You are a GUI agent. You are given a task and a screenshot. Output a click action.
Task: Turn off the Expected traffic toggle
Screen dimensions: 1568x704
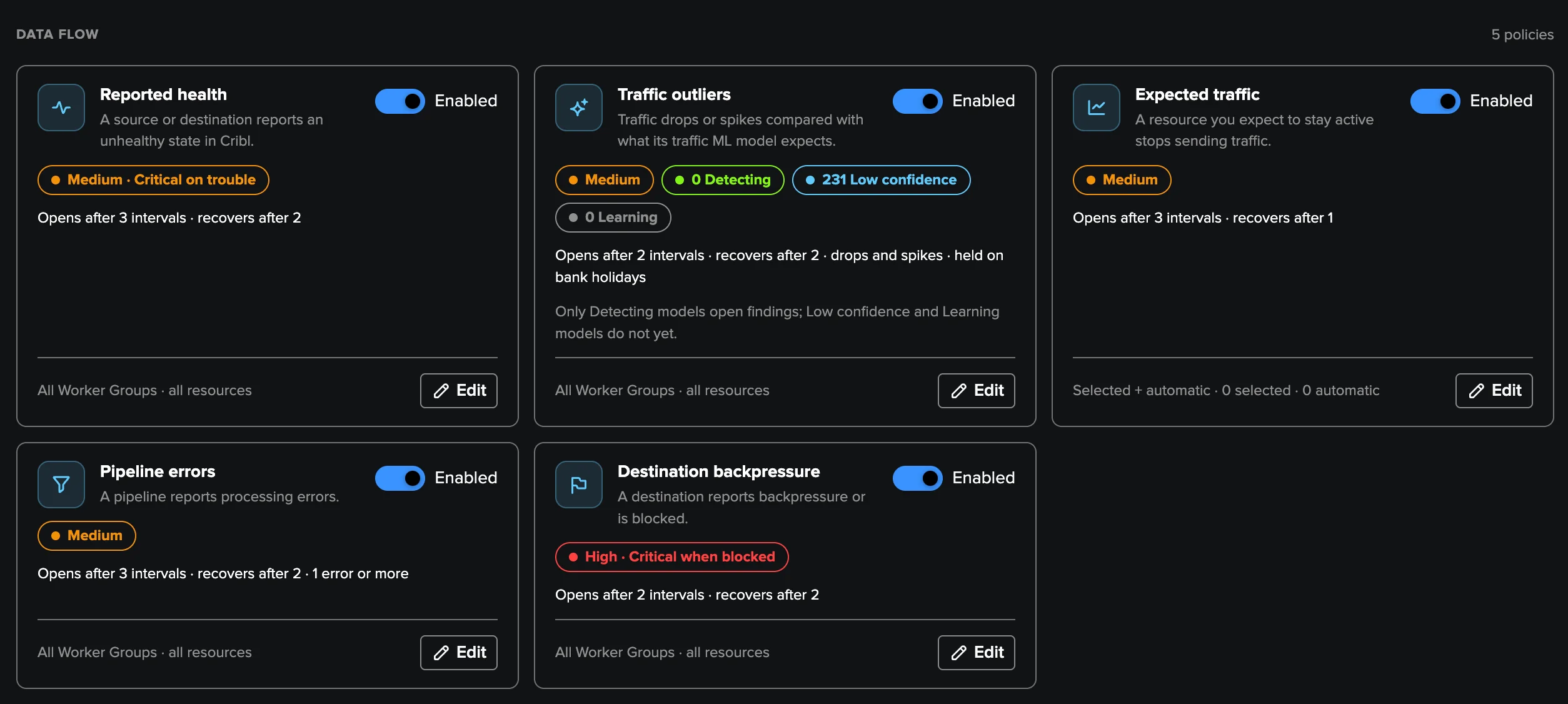coord(1435,101)
